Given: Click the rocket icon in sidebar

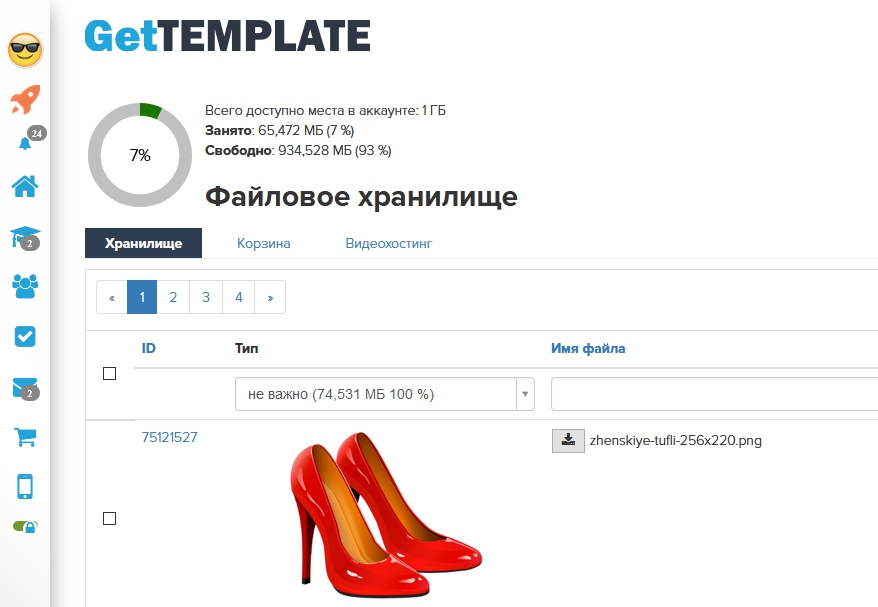Looking at the screenshot, I should (x=25, y=100).
